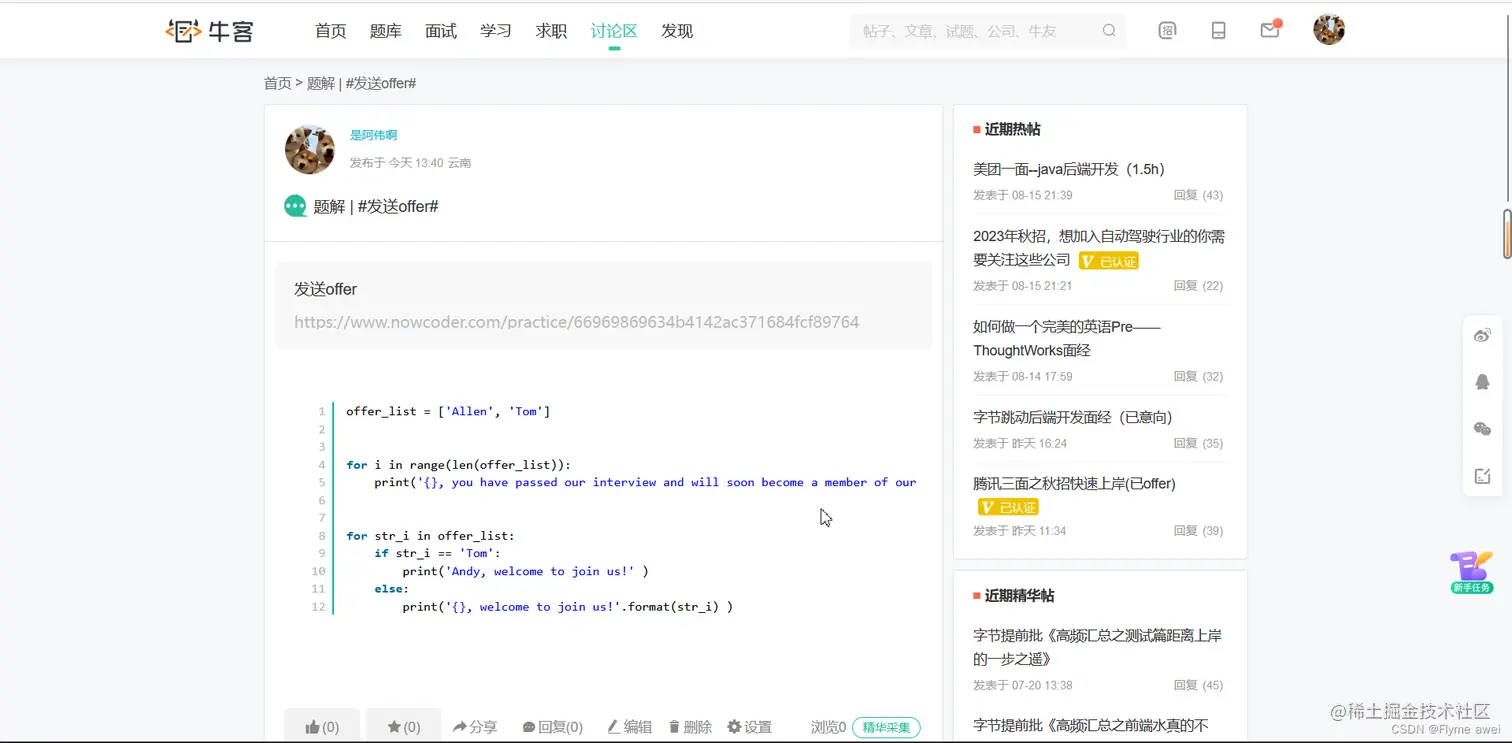Toggle the thumbs-up like on the post
Screen dimensions: 1512x743
pyautogui.click(x=322, y=727)
